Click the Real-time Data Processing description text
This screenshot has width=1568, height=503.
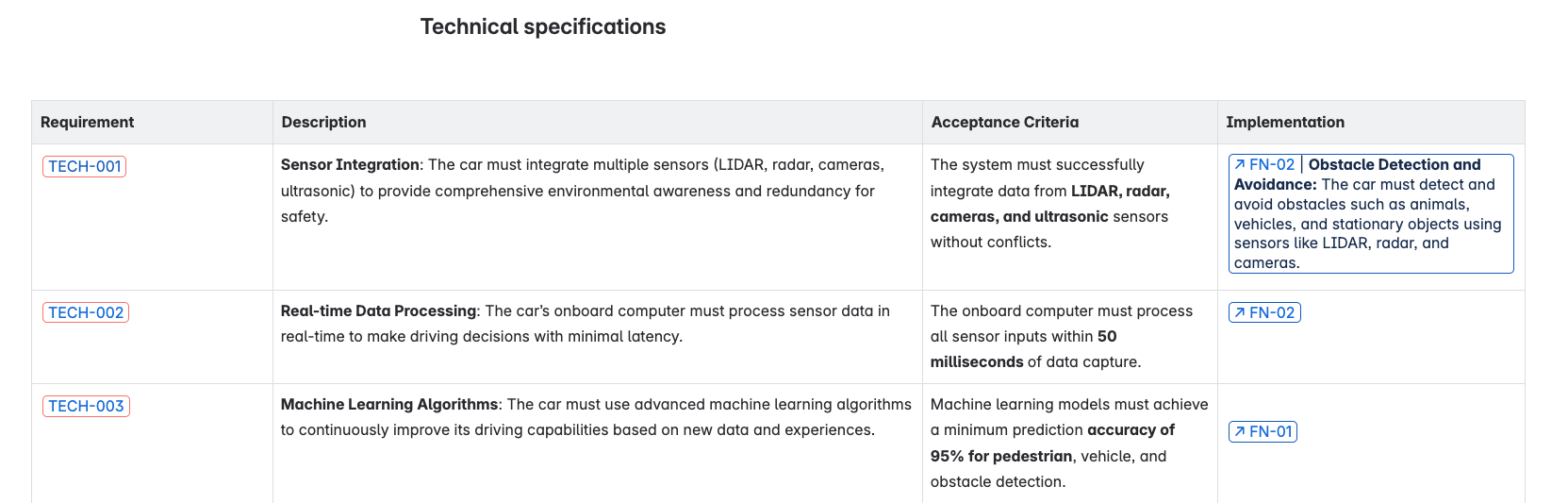(x=586, y=324)
